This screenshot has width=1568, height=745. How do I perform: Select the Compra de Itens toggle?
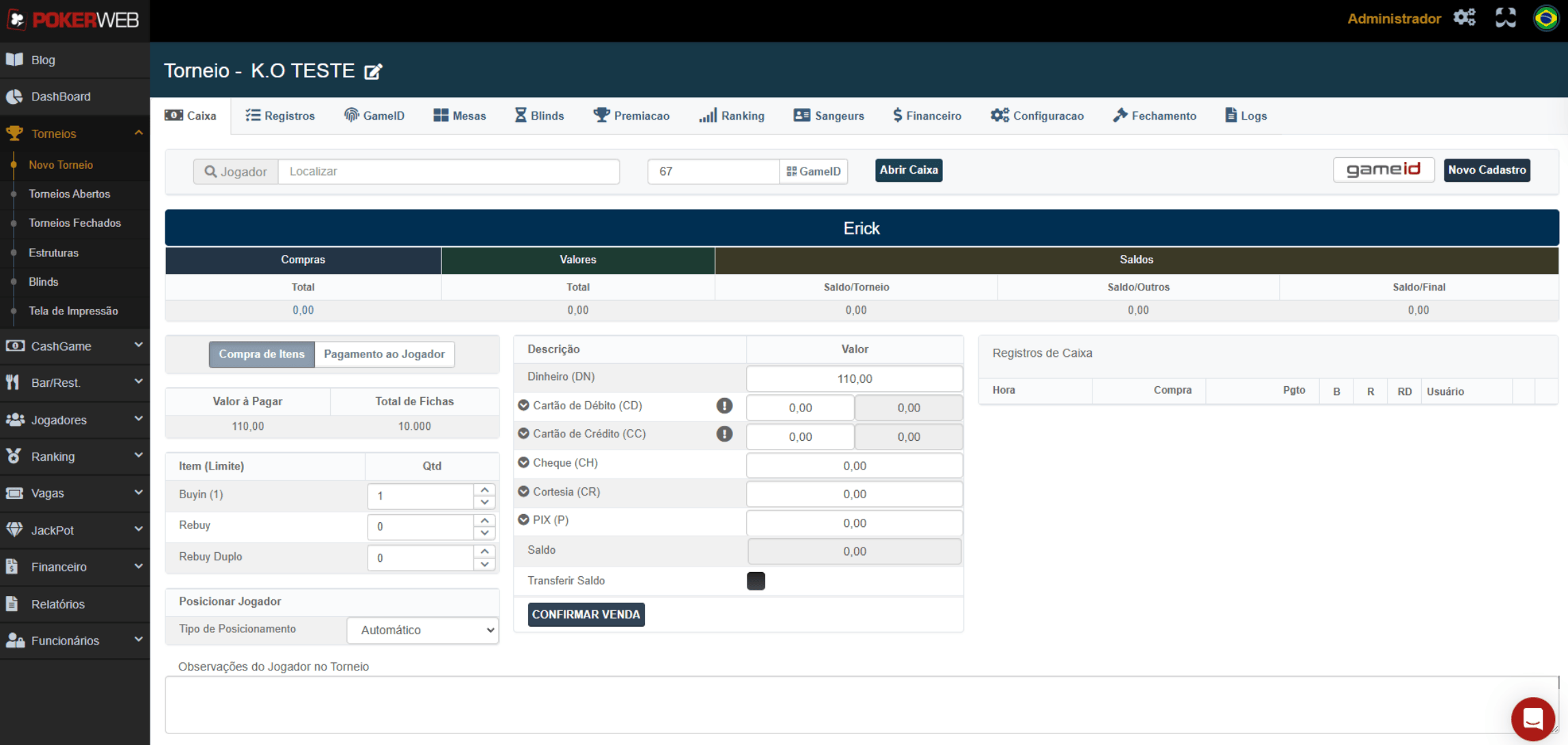click(x=262, y=354)
